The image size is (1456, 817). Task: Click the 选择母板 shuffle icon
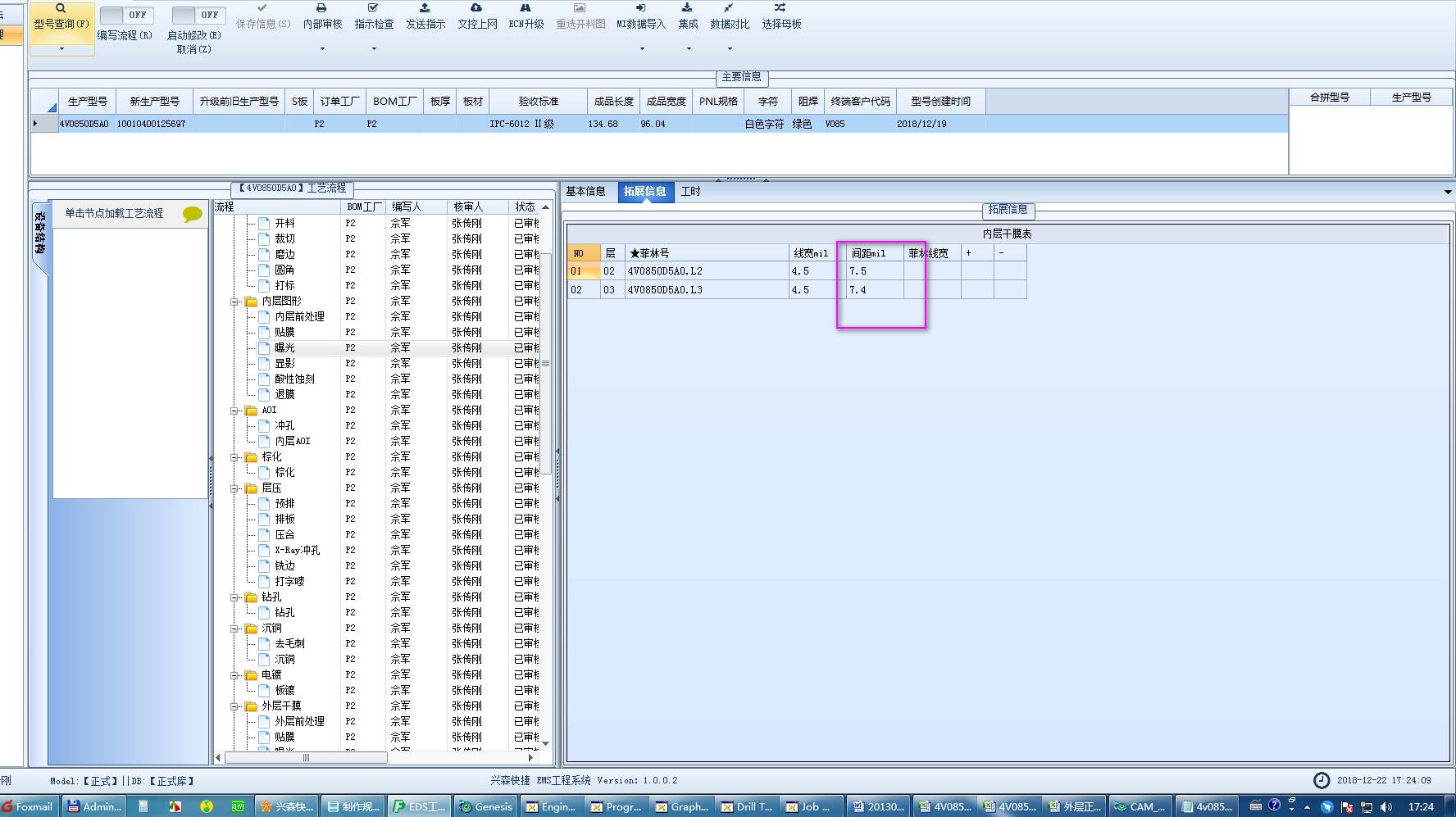pos(780,7)
